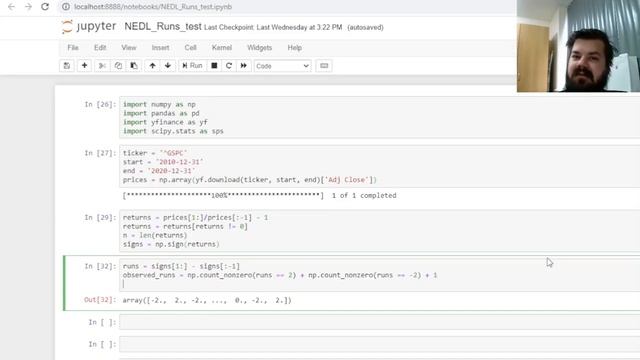Click the Jupyter logo
The image size is (640, 360).
[89, 27]
